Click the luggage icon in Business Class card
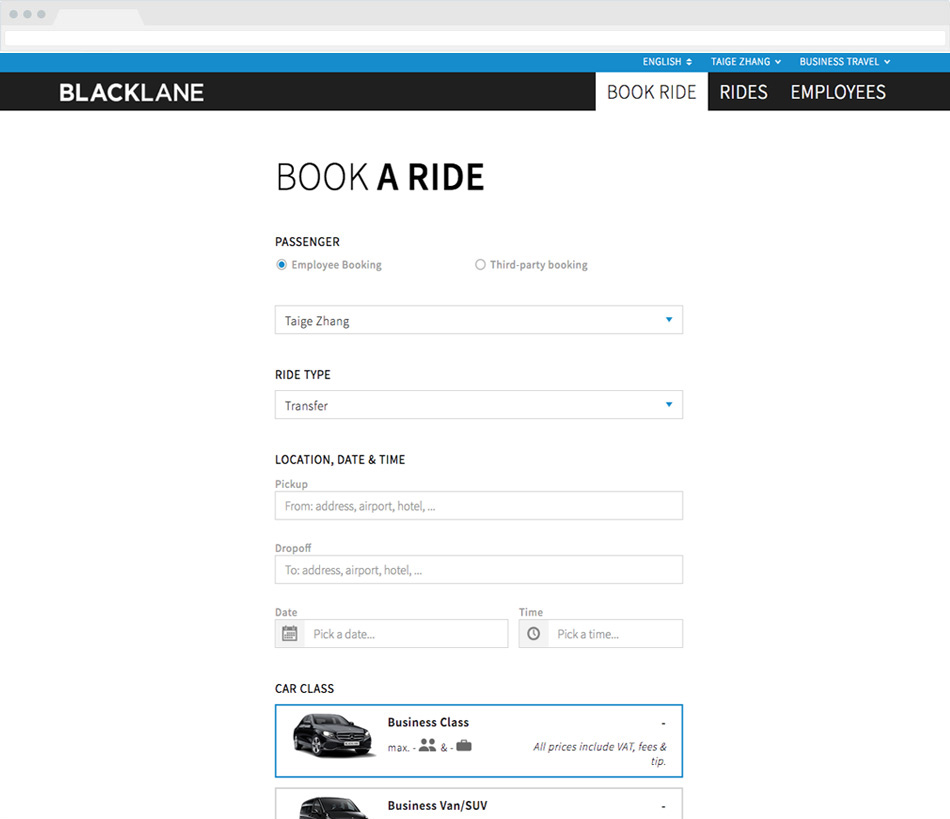950x819 pixels. pyautogui.click(x=464, y=746)
